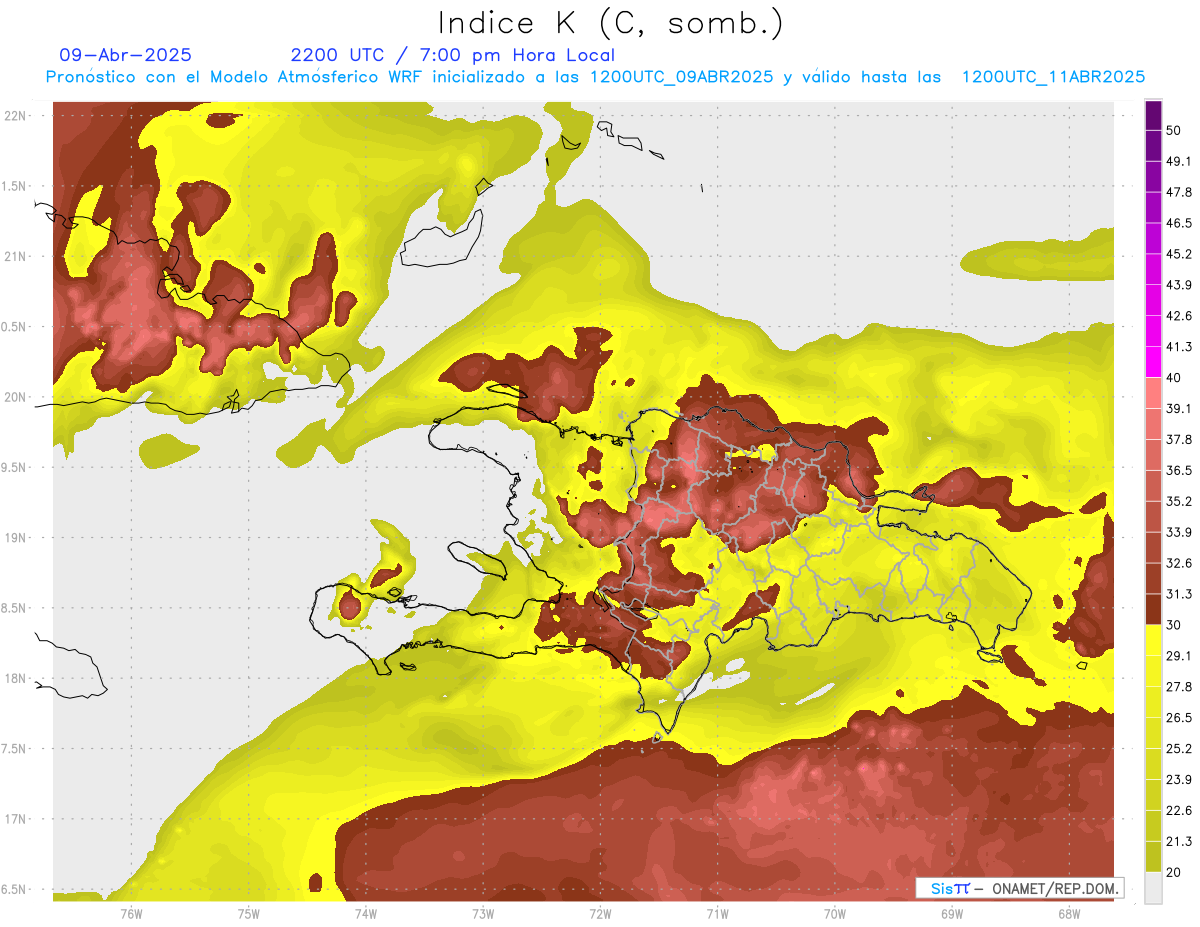Click the "29.1" value on the color scale
Screen dimensions: 1200x927
[1179, 656]
